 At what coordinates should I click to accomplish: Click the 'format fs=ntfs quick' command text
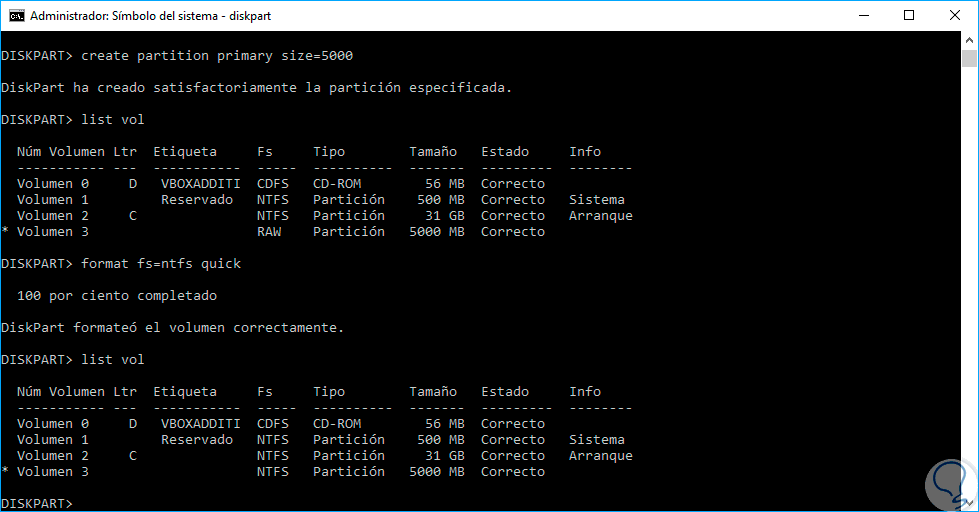(x=161, y=263)
